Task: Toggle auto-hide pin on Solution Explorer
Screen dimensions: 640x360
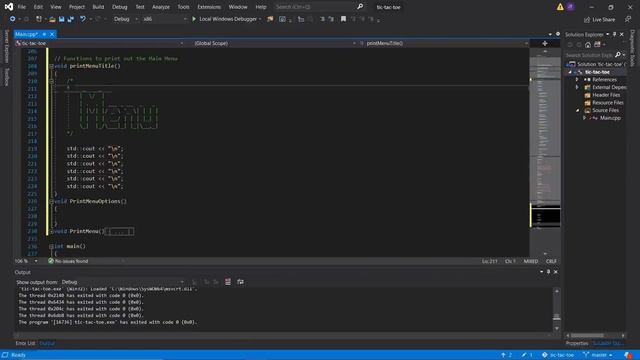Action: point(614,35)
